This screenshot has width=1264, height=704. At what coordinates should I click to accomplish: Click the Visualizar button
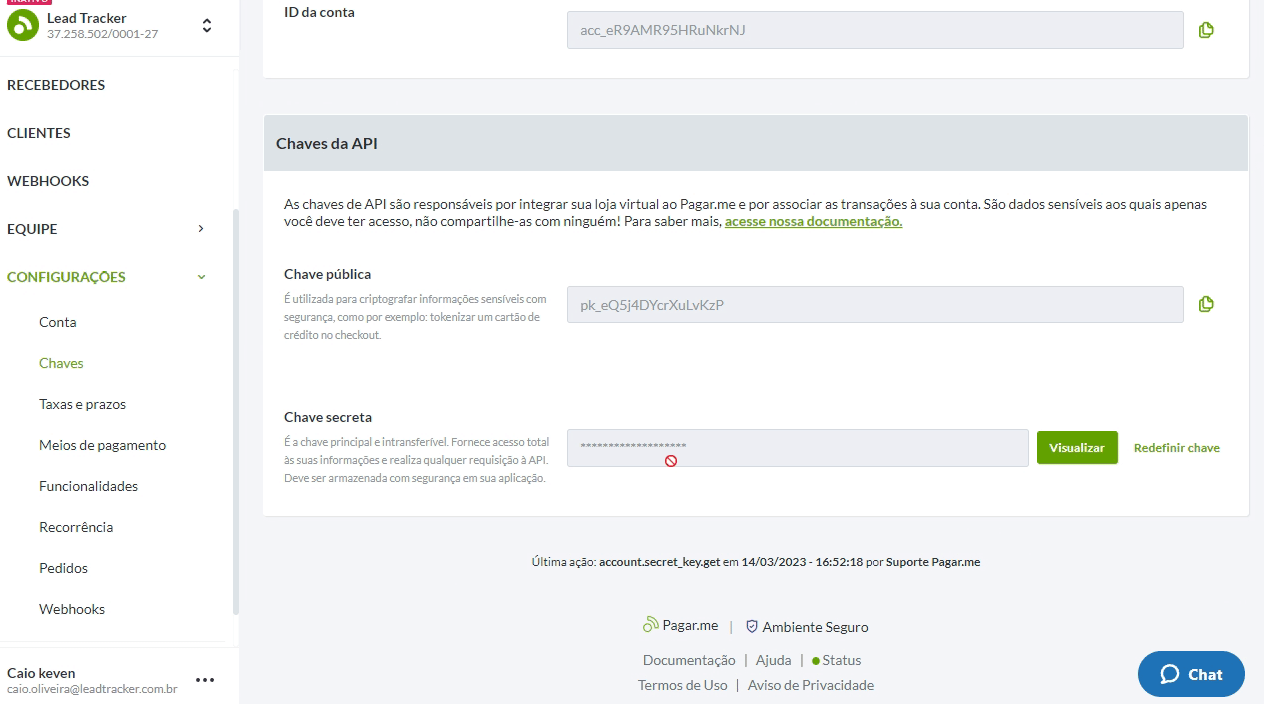coord(1077,448)
